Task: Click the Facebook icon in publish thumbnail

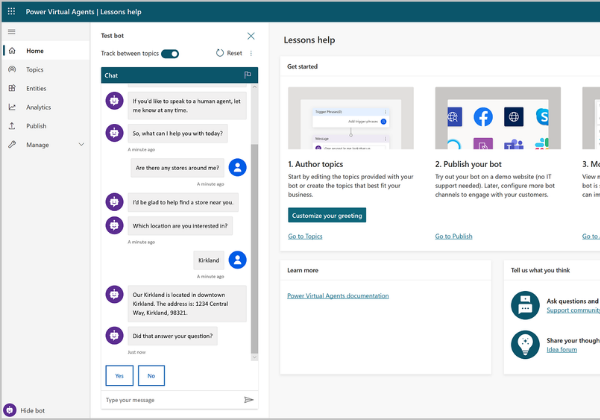Action: click(x=483, y=117)
